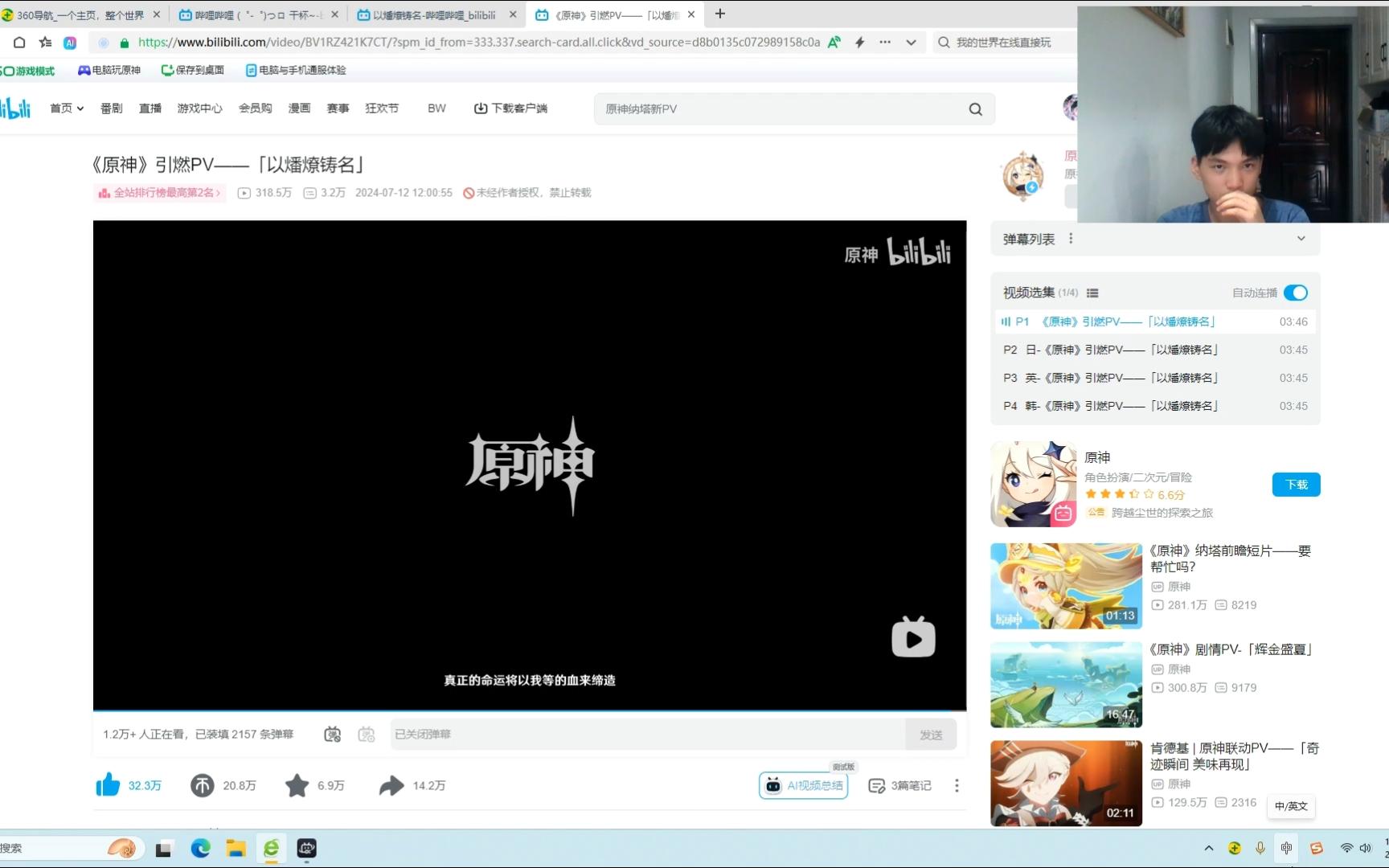
Task: Like the video with thumbs-up icon
Action: coord(108,785)
